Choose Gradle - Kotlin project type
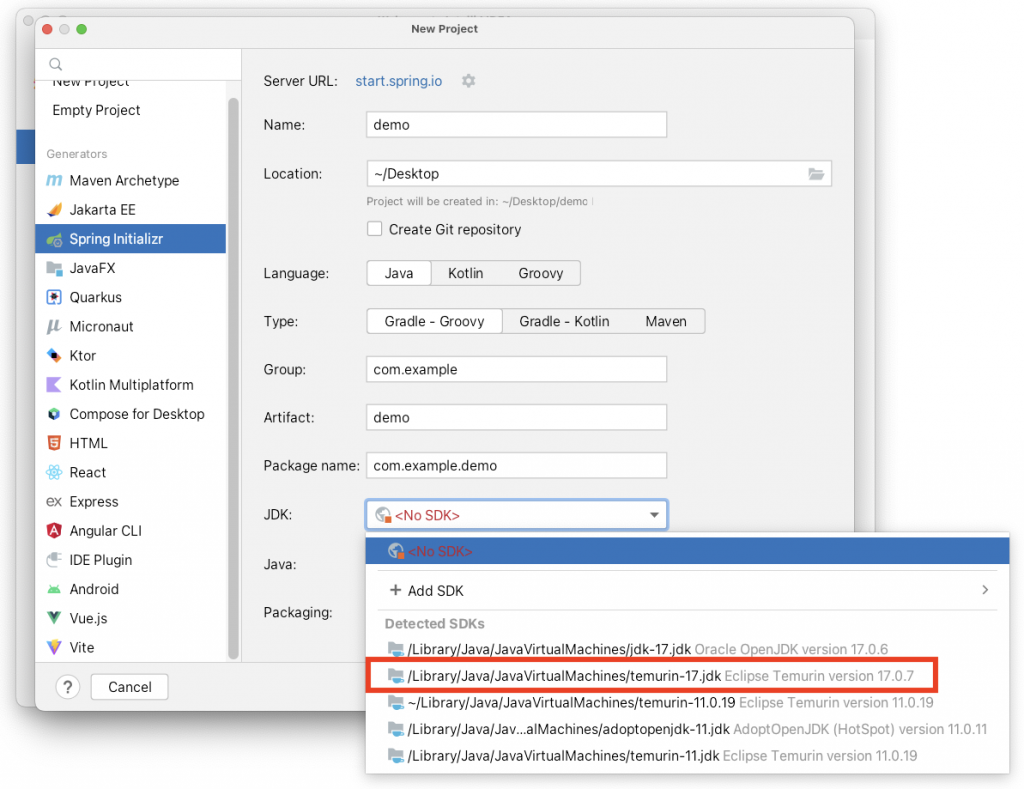The height and width of the screenshot is (789, 1024). [x=564, y=321]
